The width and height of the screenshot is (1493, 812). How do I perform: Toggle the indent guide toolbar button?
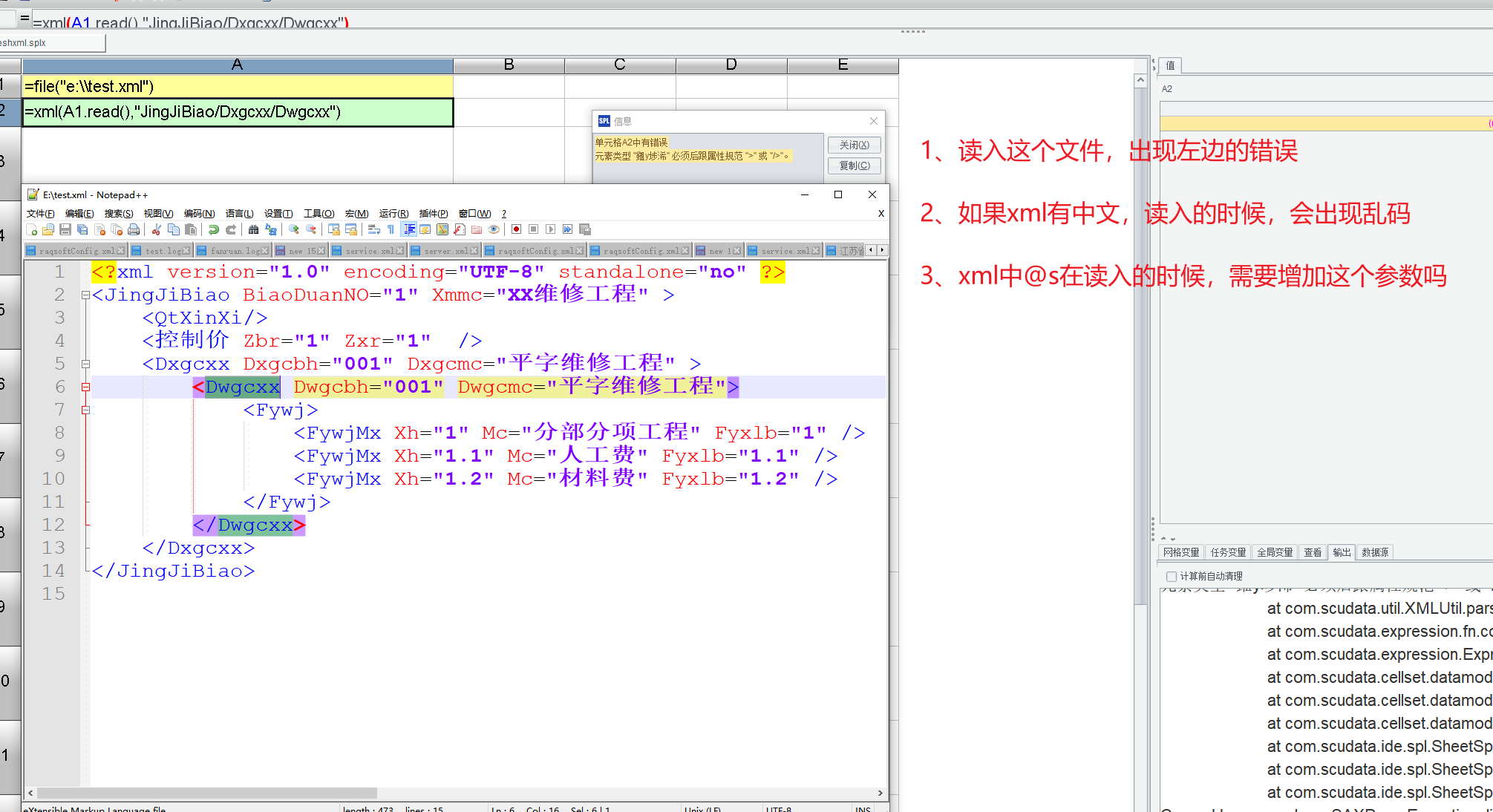click(409, 229)
